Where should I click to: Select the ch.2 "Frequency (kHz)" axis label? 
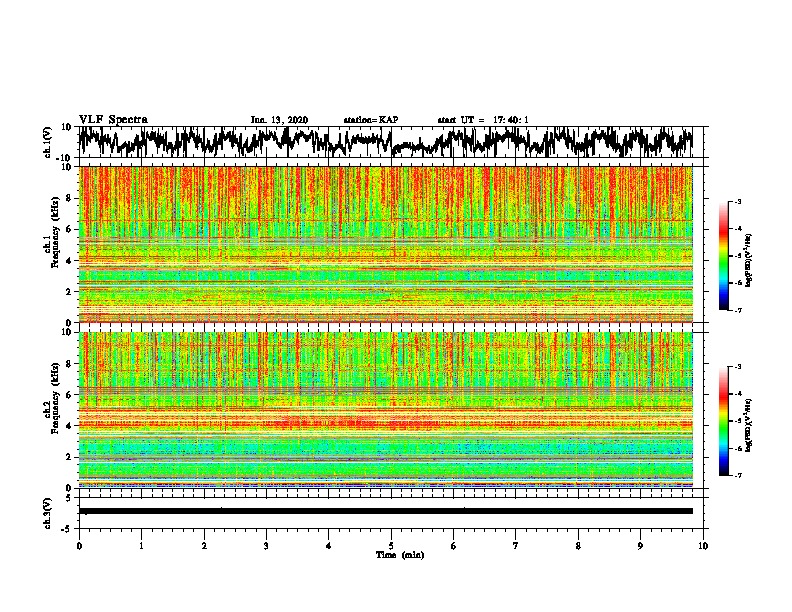click(x=56, y=397)
